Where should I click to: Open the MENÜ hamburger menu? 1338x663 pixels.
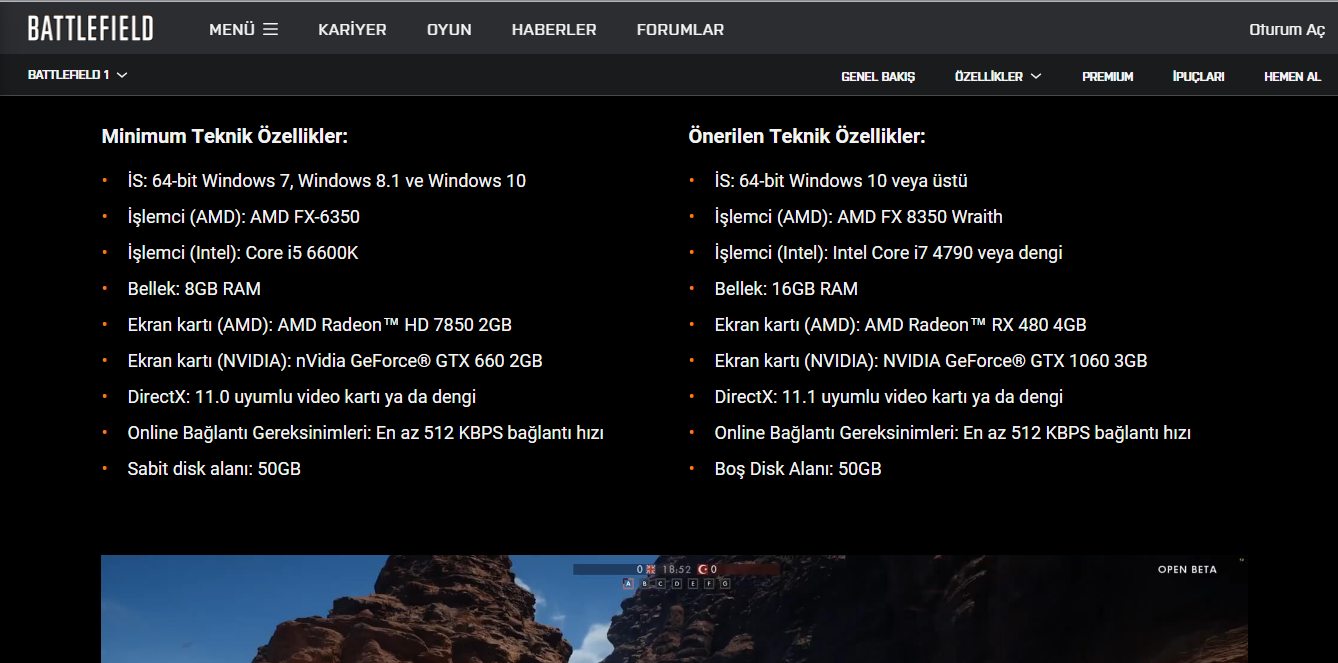coord(243,30)
